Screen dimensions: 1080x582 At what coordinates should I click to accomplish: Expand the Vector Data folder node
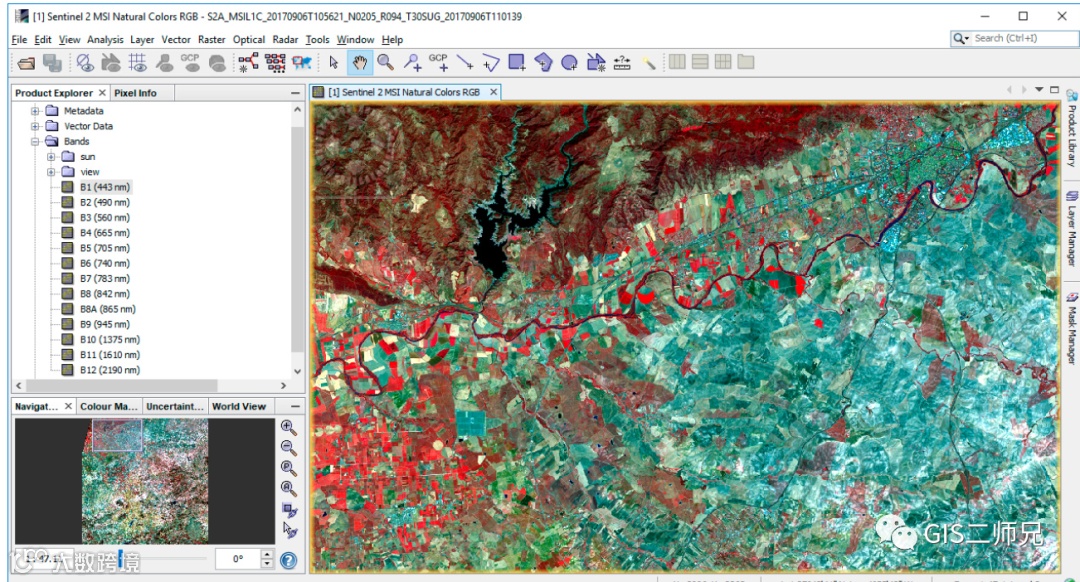coord(34,126)
